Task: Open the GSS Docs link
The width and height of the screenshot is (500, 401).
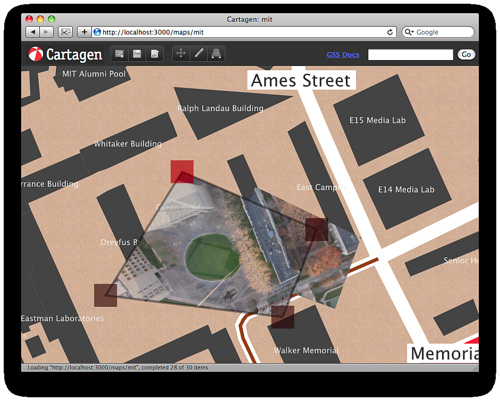Action: [x=343, y=55]
